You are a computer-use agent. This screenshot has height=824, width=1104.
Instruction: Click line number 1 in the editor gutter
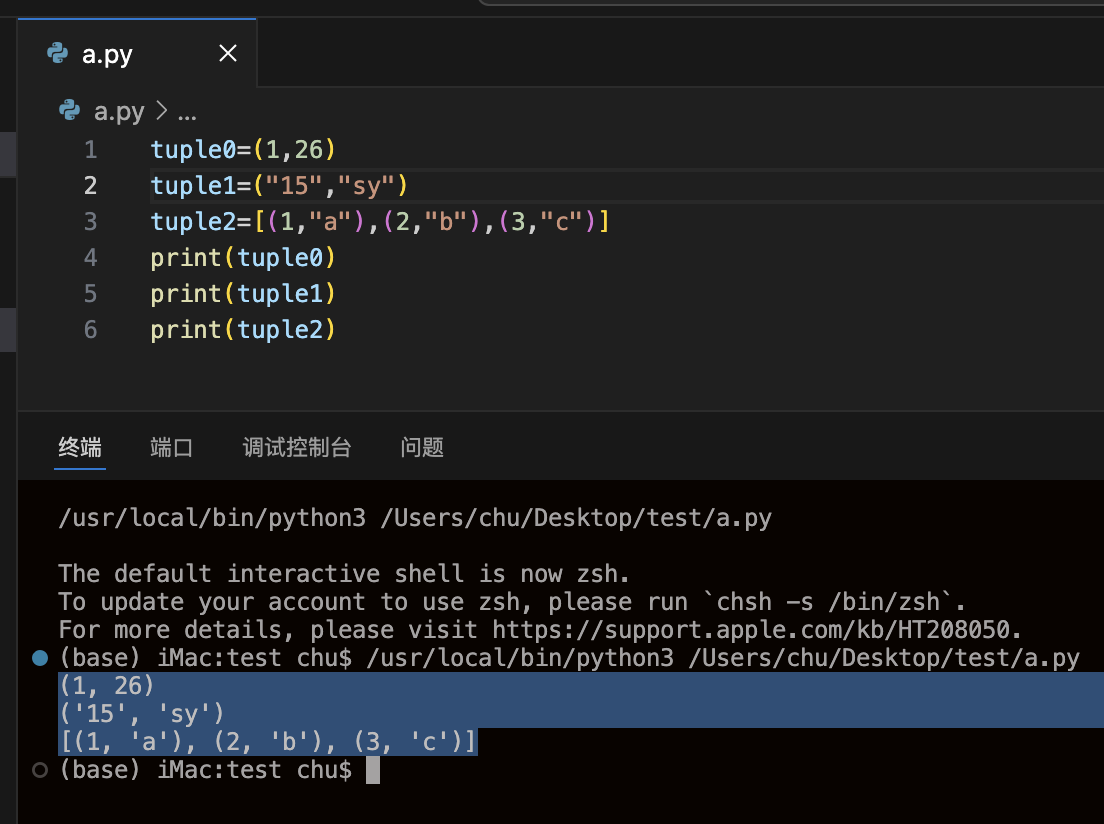pyautogui.click(x=91, y=150)
